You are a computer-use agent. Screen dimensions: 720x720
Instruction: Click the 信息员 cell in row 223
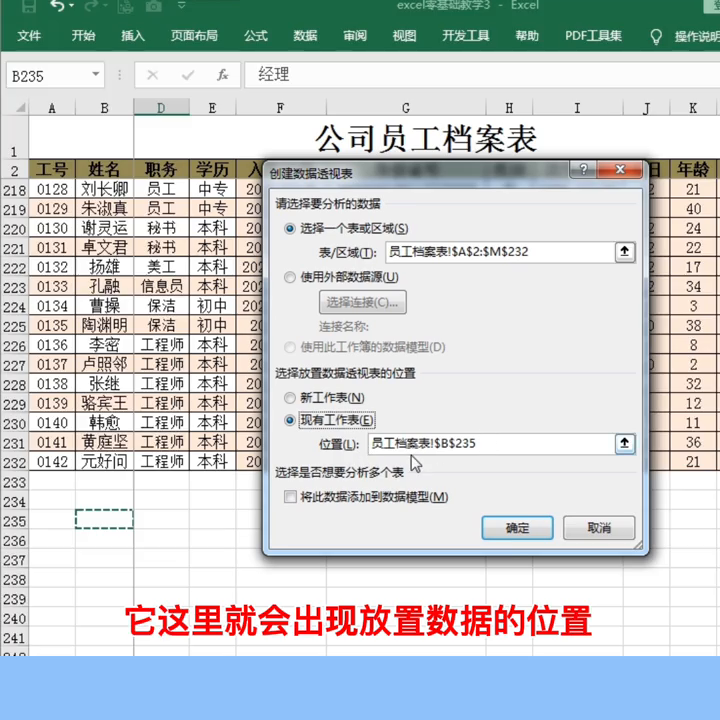(161, 286)
